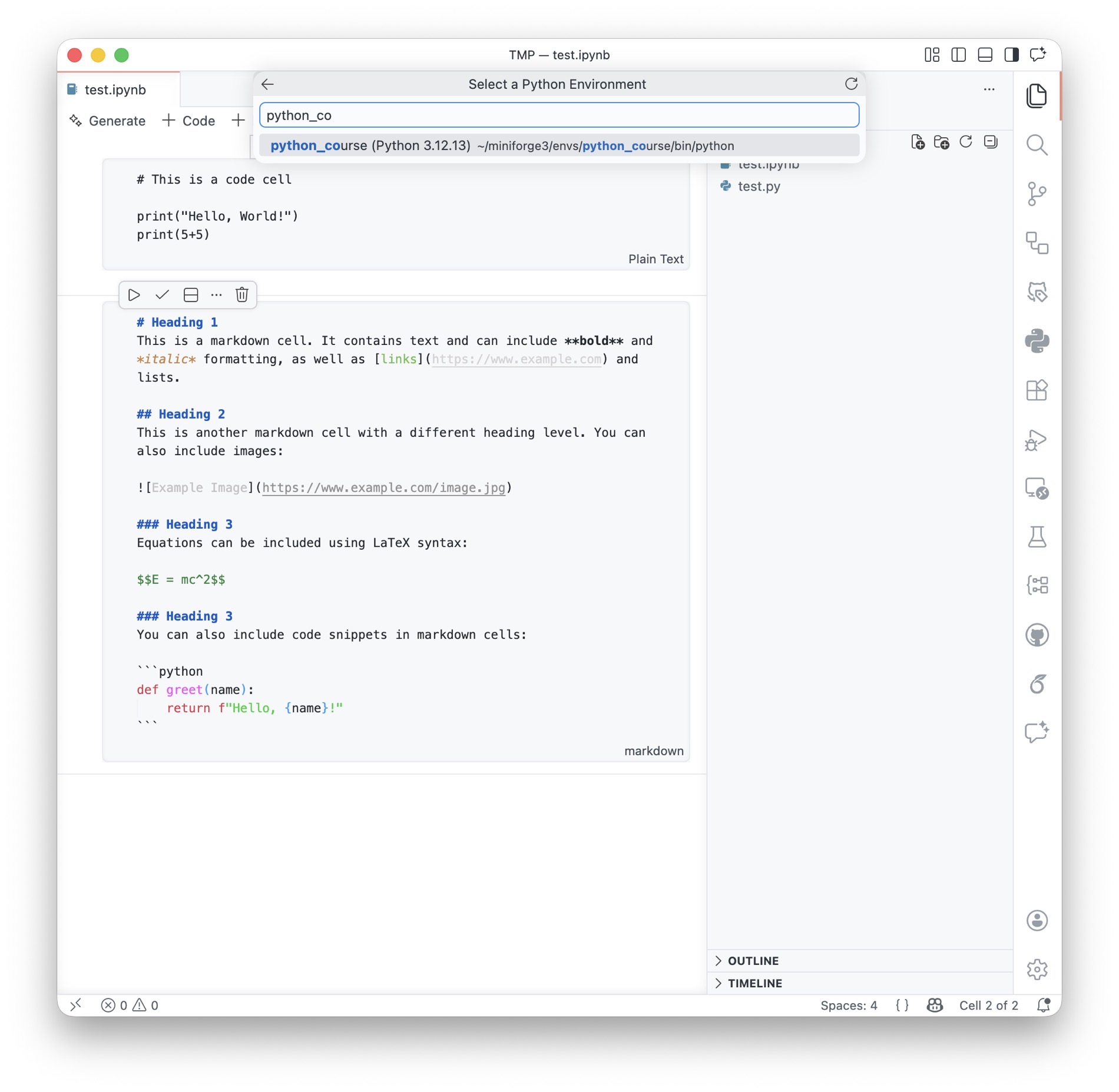1119x1092 pixels.
Task: Run the markdown cell with play button
Action: pyautogui.click(x=134, y=295)
